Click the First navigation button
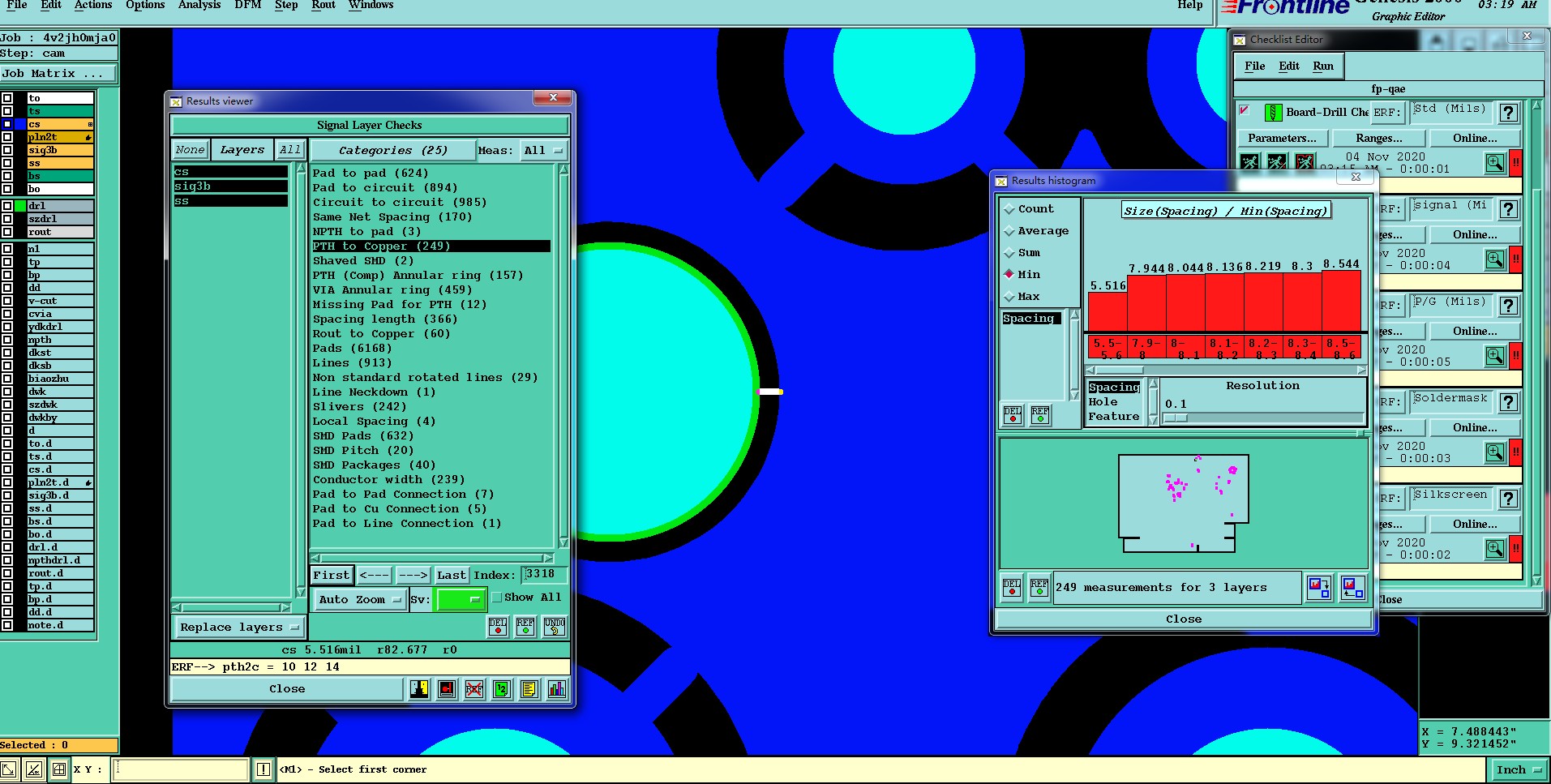 click(x=332, y=576)
